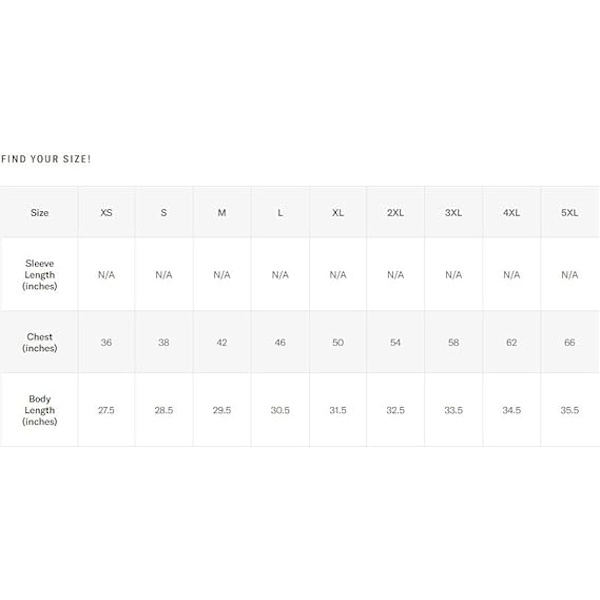Select the S size column header
This screenshot has width=600, height=600.
point(164,213)
